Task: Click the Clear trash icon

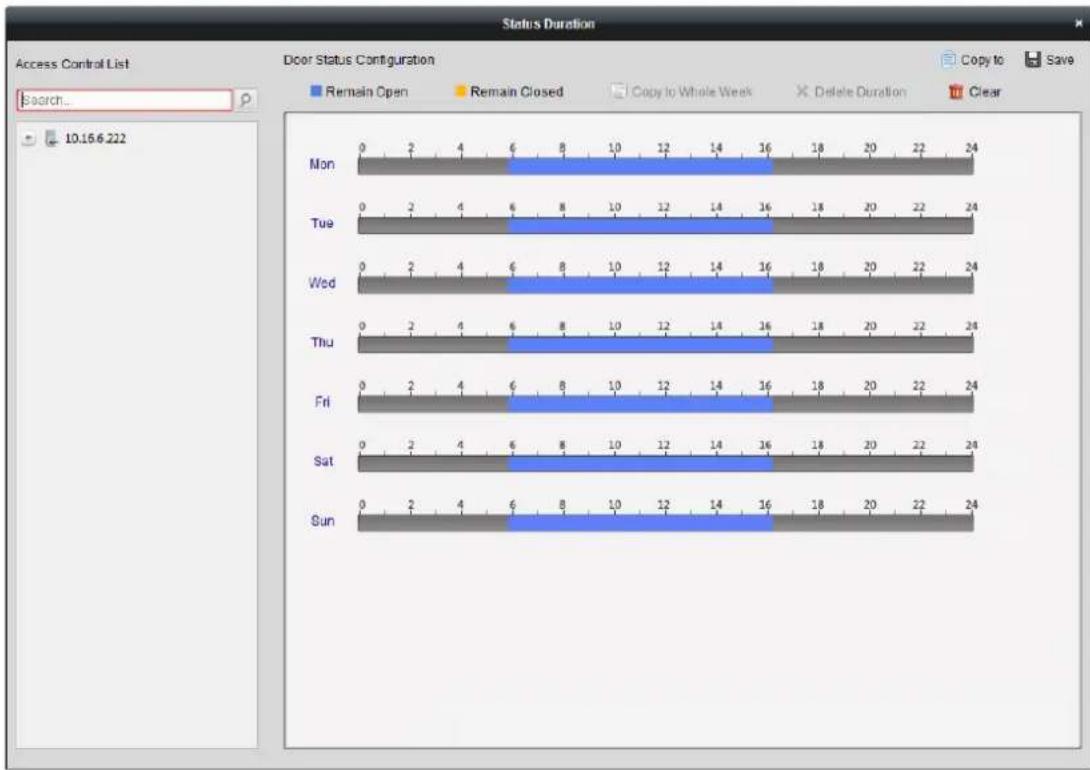Action: click(x=957, y=92)
